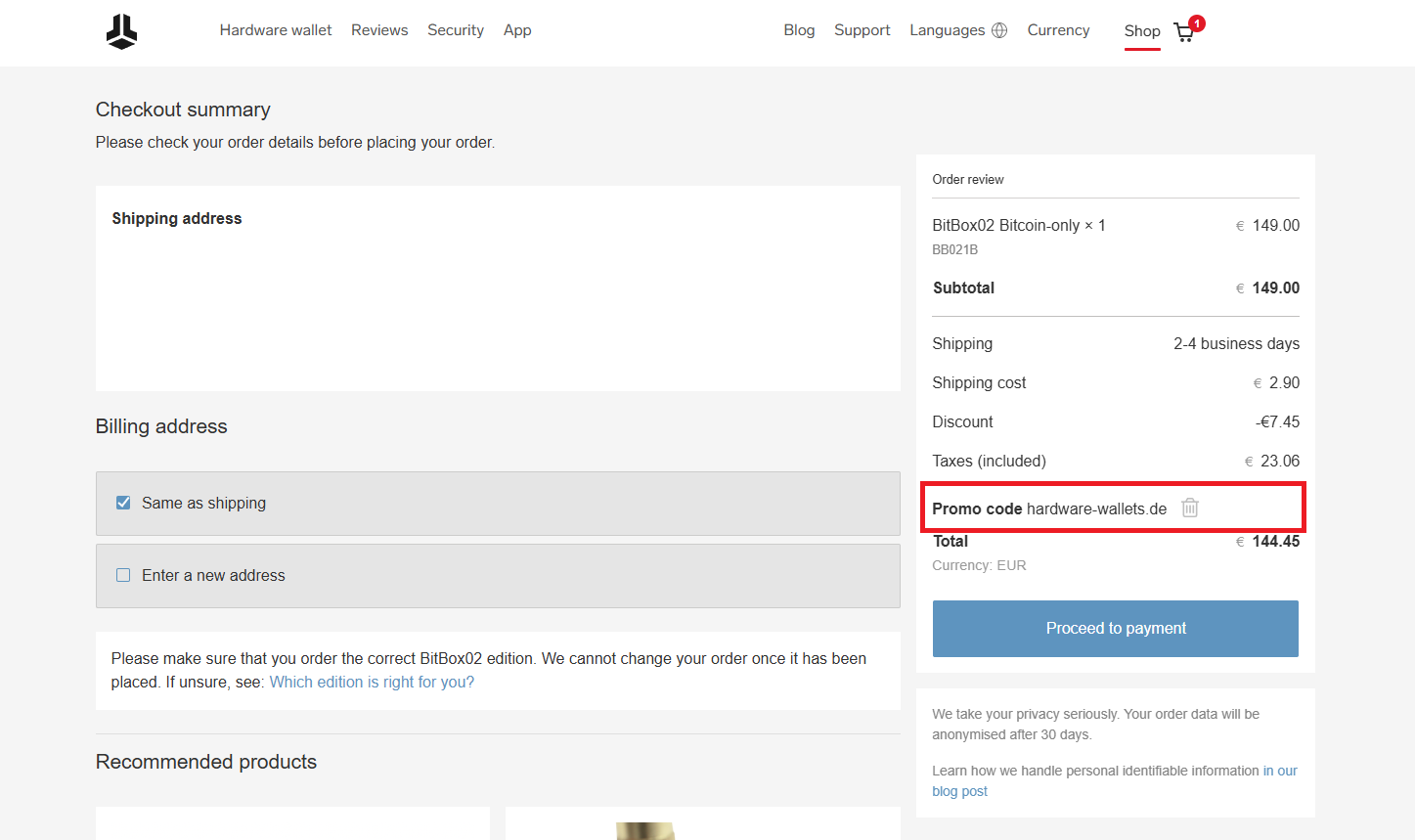1415x840 pixels.
Task: Click the BitBox02 Bitcoin-only order line
Action: [x=1019, y=225]
